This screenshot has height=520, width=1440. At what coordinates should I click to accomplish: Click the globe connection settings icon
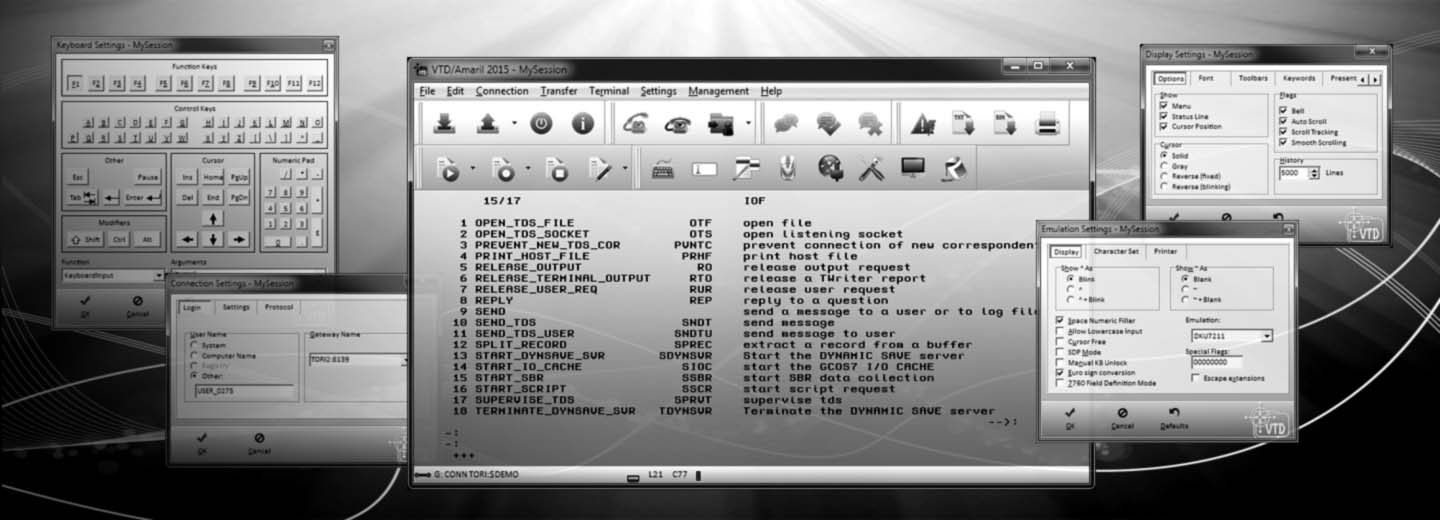tap(829, 169)
